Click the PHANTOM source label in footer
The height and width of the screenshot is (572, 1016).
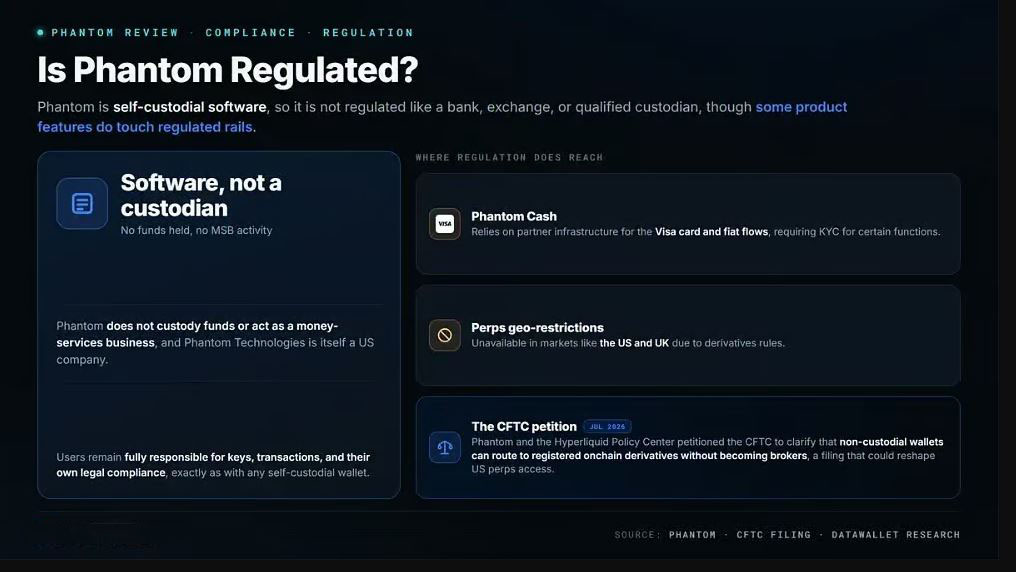(692, 534)
